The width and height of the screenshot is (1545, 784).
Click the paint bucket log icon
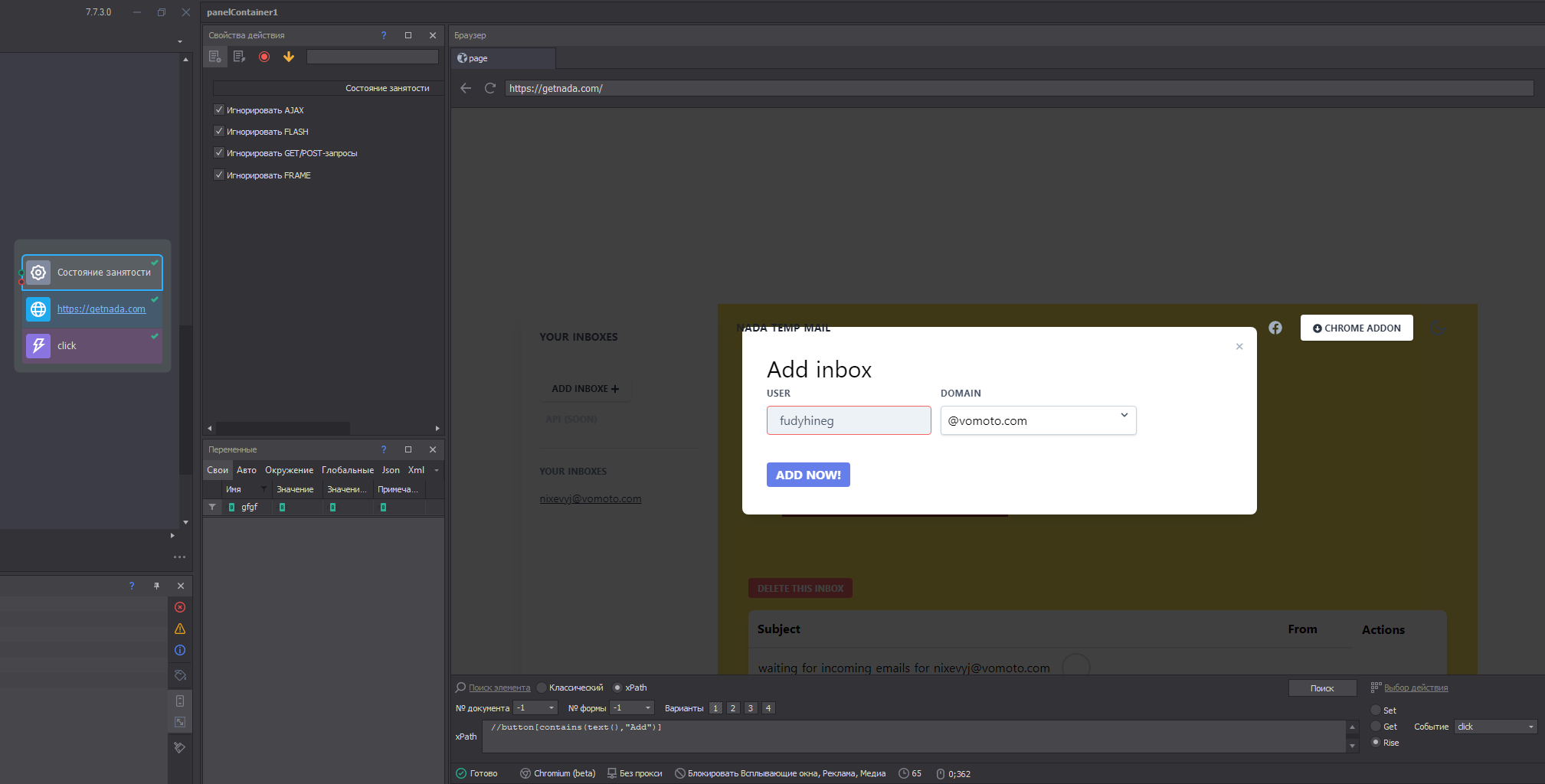coord(180,675)
